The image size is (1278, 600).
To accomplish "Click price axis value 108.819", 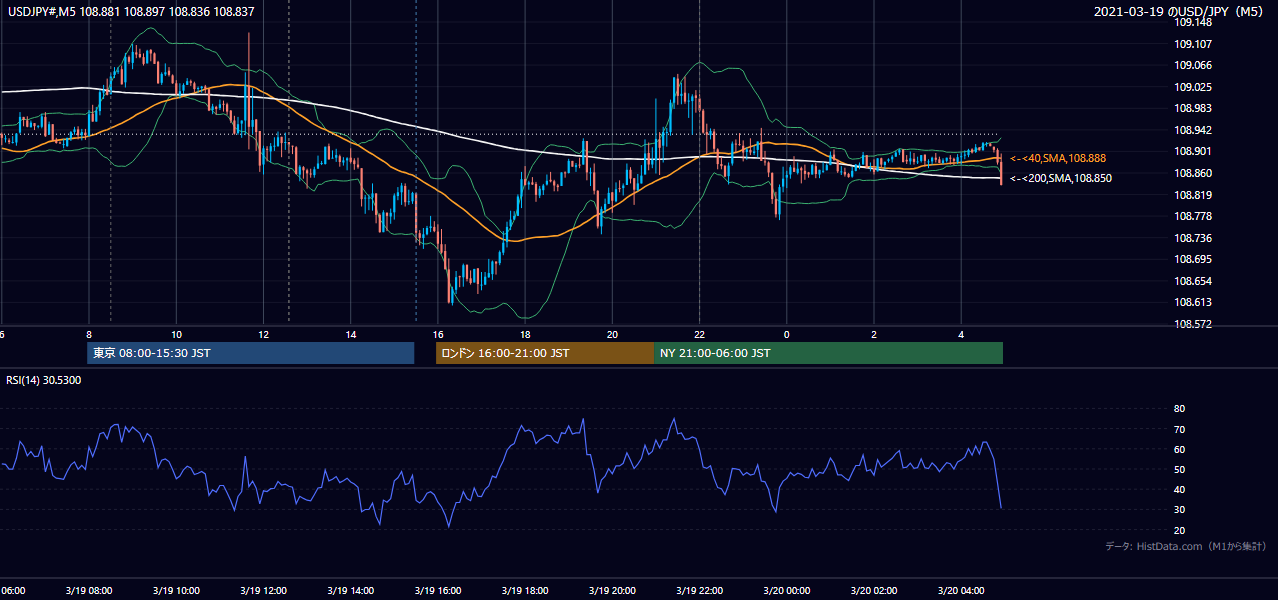I will point(1193,195).
